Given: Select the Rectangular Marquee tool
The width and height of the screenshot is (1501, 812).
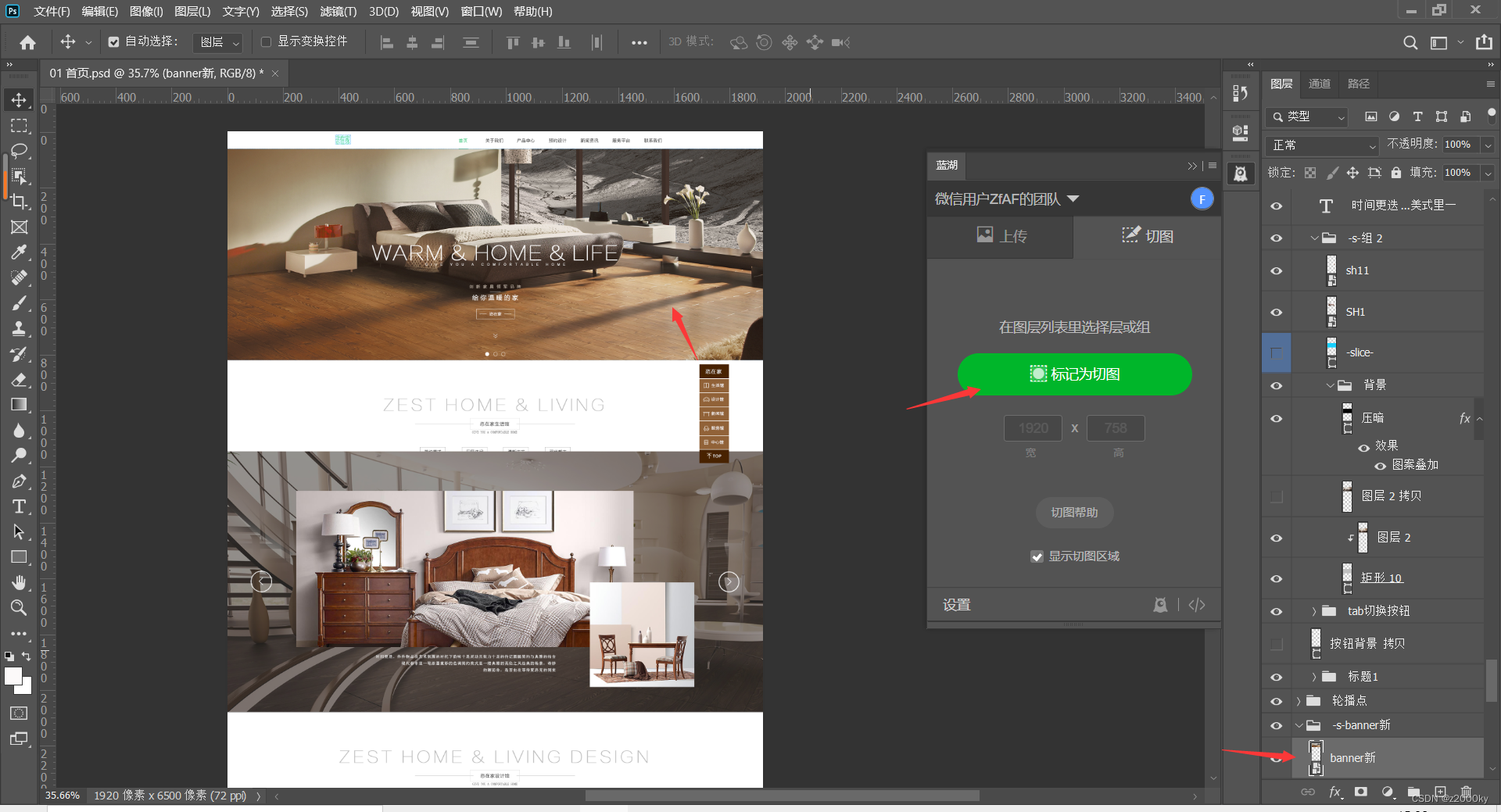Looking at the screenshot, I should point(19,125).
